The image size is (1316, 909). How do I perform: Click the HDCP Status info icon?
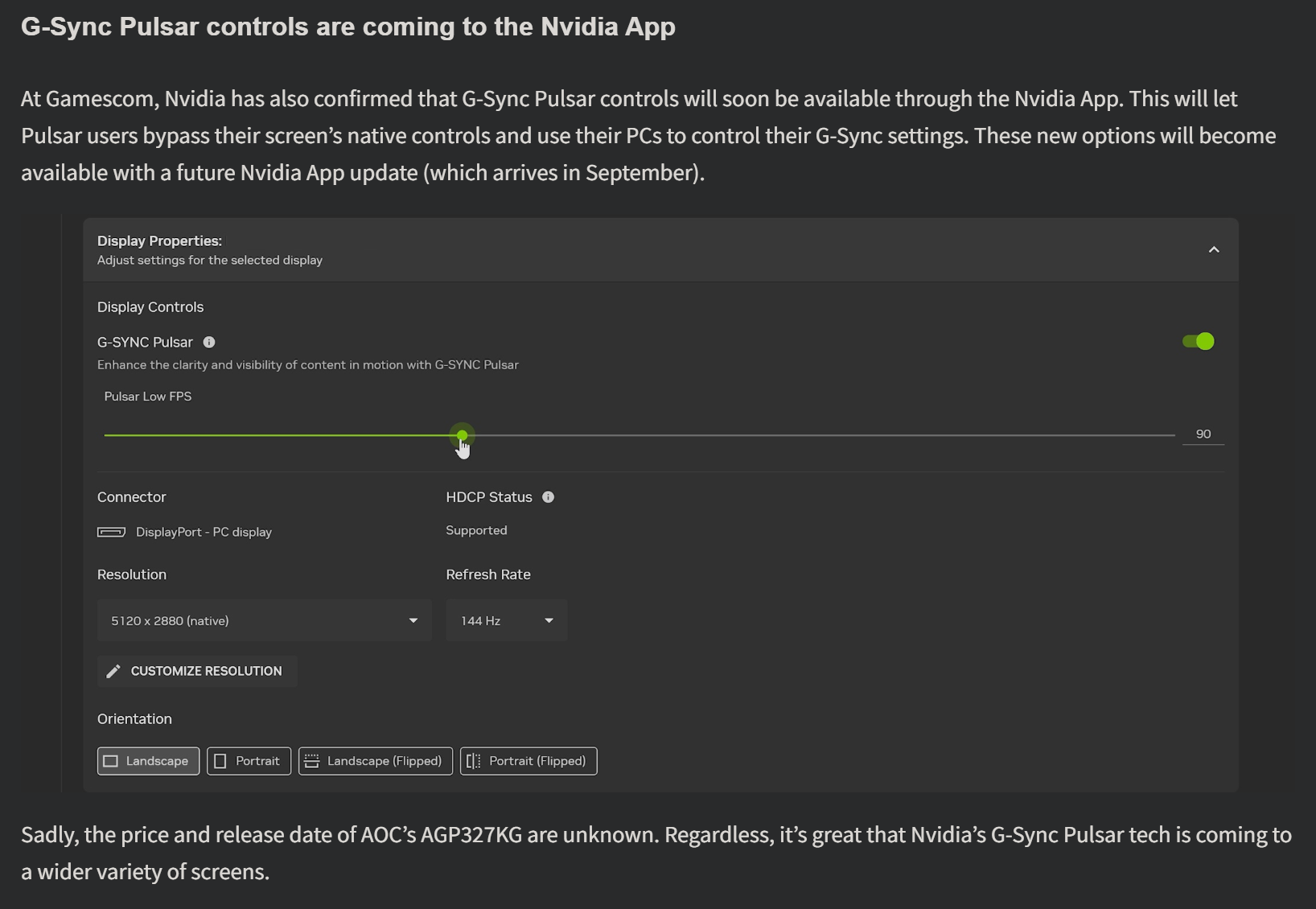tap(549, 497)
